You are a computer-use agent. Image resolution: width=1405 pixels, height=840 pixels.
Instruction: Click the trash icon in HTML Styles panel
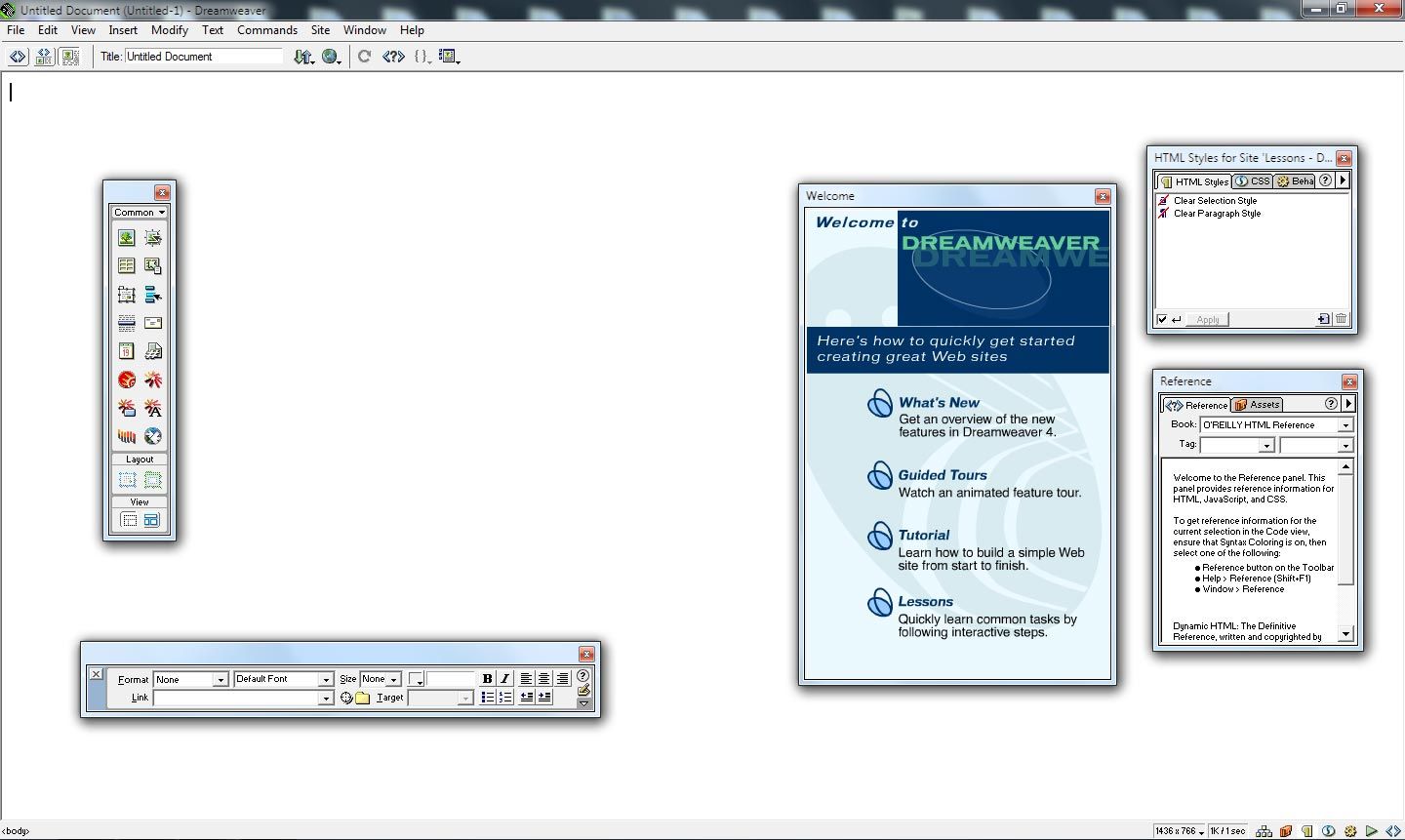coord(1342,319)
